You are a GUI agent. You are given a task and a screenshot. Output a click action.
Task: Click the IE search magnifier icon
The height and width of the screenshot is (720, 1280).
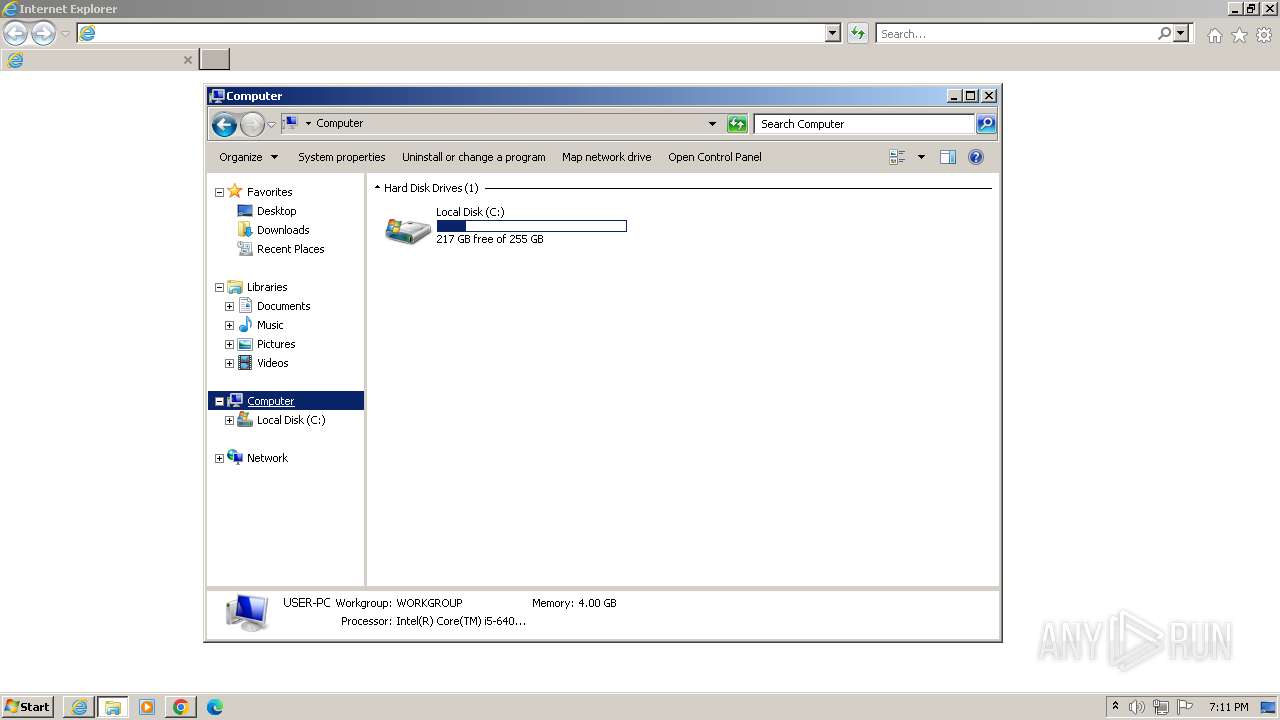tap(1164, 33)
